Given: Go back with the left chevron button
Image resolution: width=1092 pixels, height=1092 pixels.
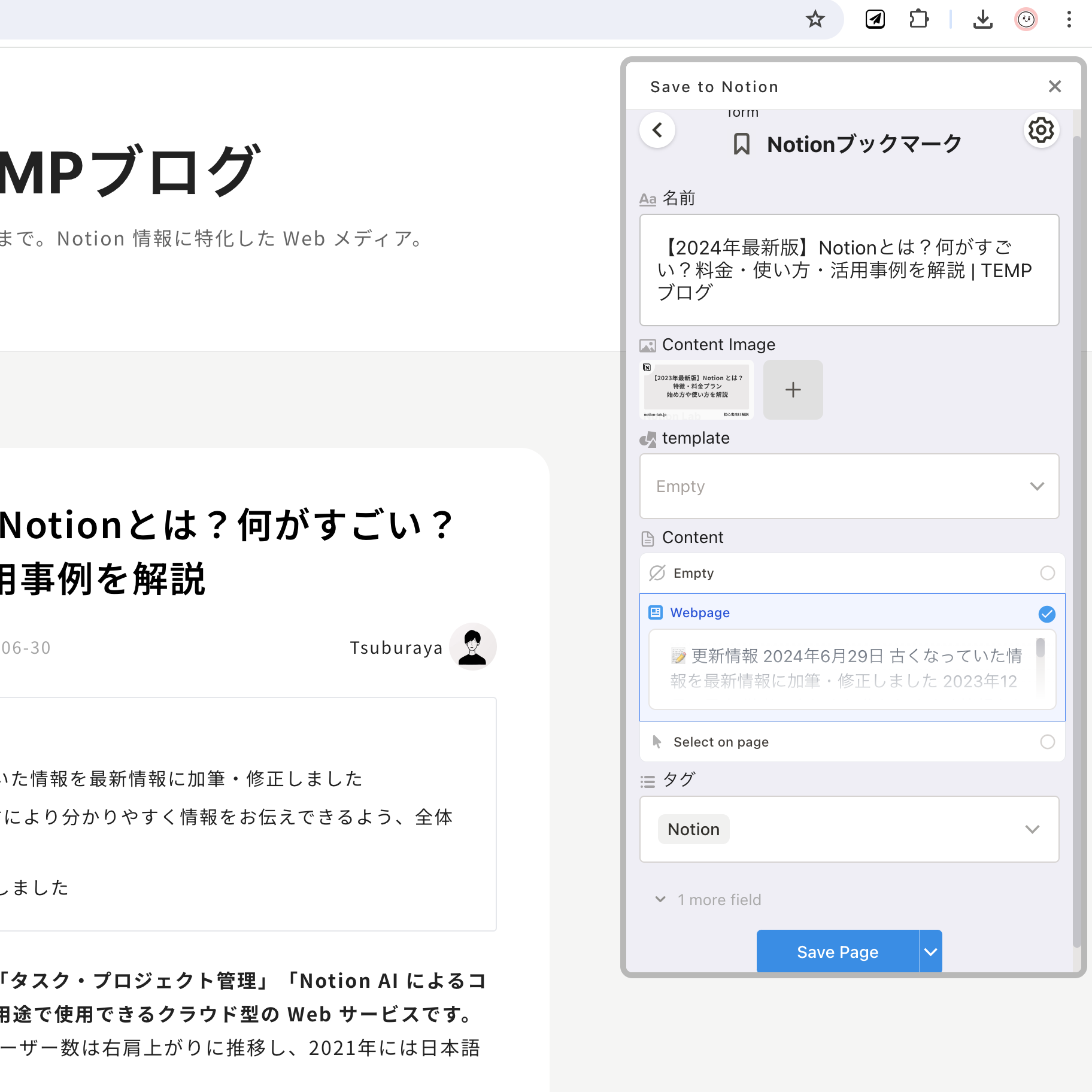Looking at the screenshot, I should (x=657, y=130).
